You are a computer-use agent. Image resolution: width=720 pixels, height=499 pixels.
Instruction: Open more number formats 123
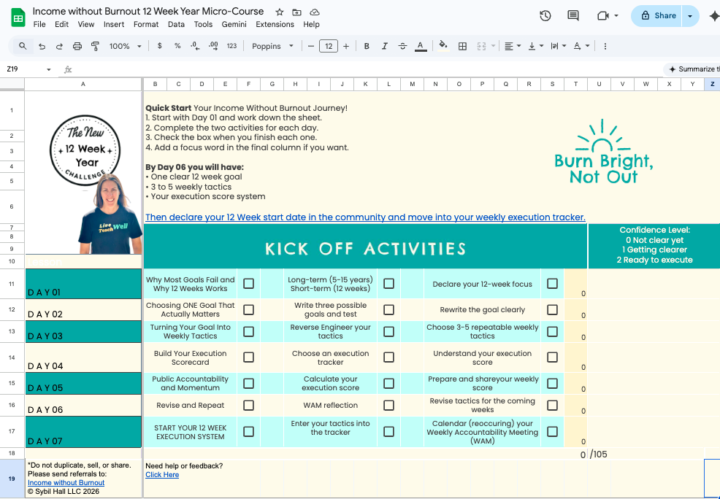pyautogui.click(x=232, y=46)
